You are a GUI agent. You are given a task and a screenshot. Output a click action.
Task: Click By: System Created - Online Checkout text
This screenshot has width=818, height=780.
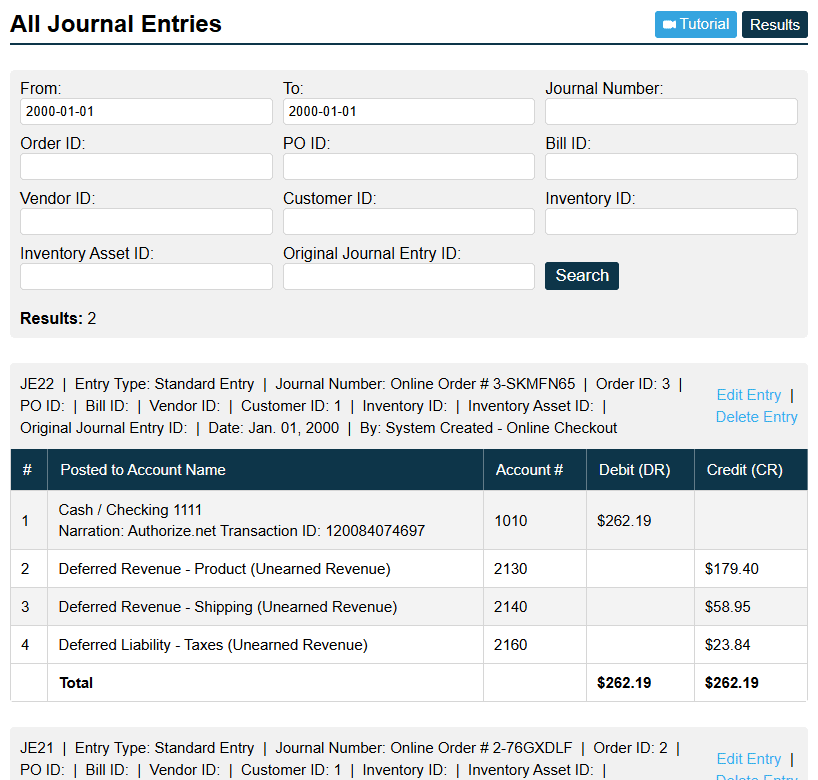(x=488, y=428)
